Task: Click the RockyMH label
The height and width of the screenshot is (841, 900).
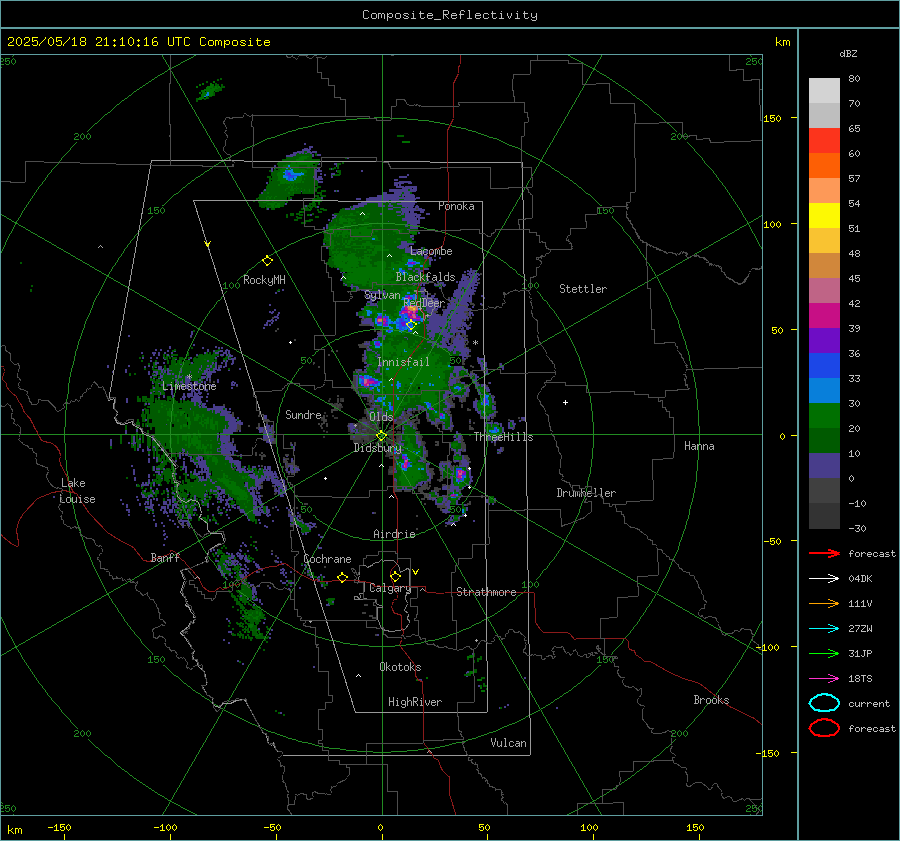Action: pyautogui.click(x=264, y=280)
